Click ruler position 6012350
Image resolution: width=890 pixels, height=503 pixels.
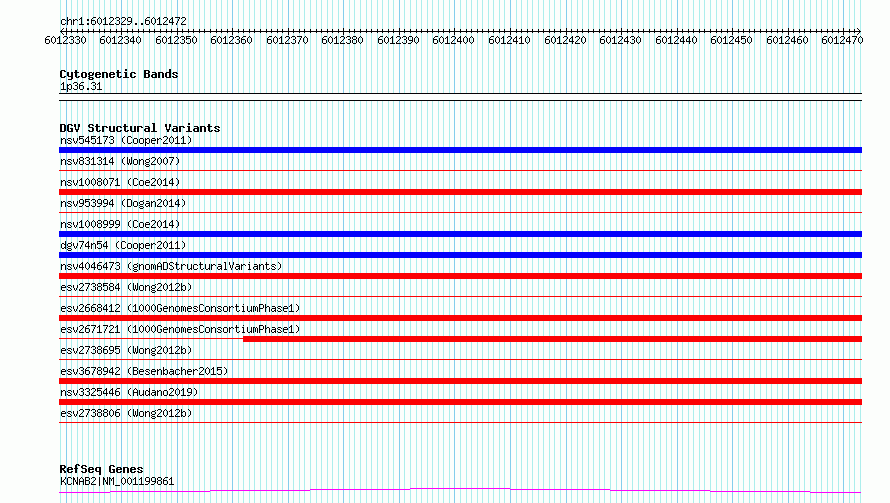(176, 40)
